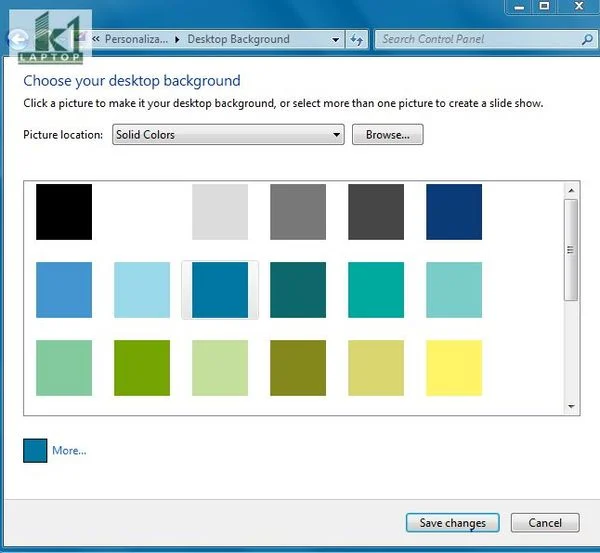Click the Cancel button
Viewport: 600px width, 553px height.
pos(545,523)
